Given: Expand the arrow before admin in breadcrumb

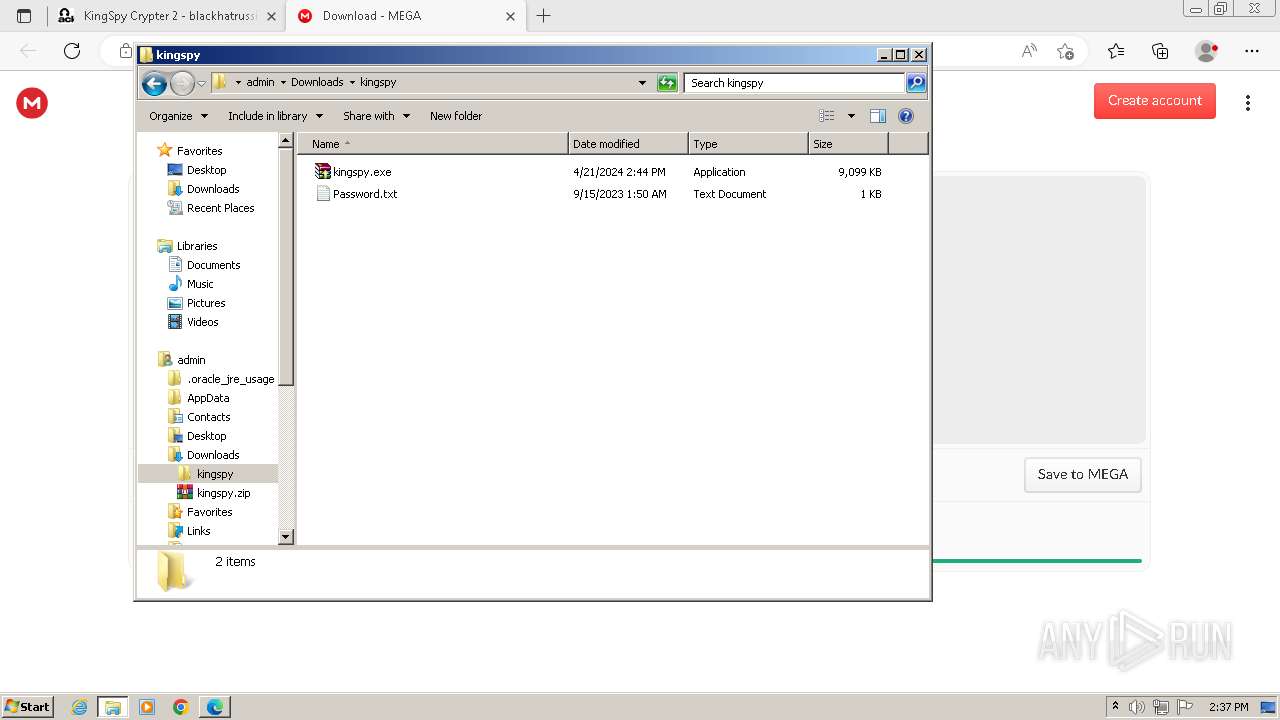Looking at the screenshot, I should (238, 83).
